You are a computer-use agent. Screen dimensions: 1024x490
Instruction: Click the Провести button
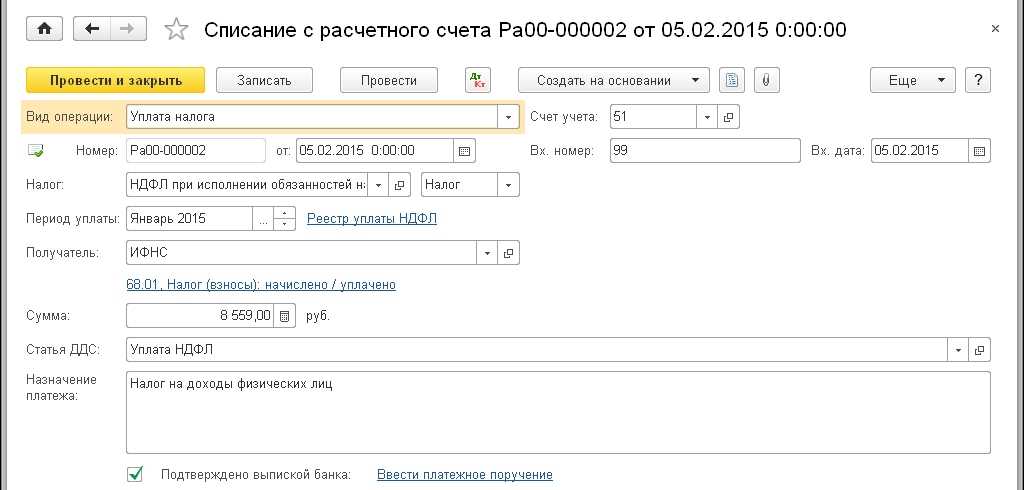tap(389, 80)
